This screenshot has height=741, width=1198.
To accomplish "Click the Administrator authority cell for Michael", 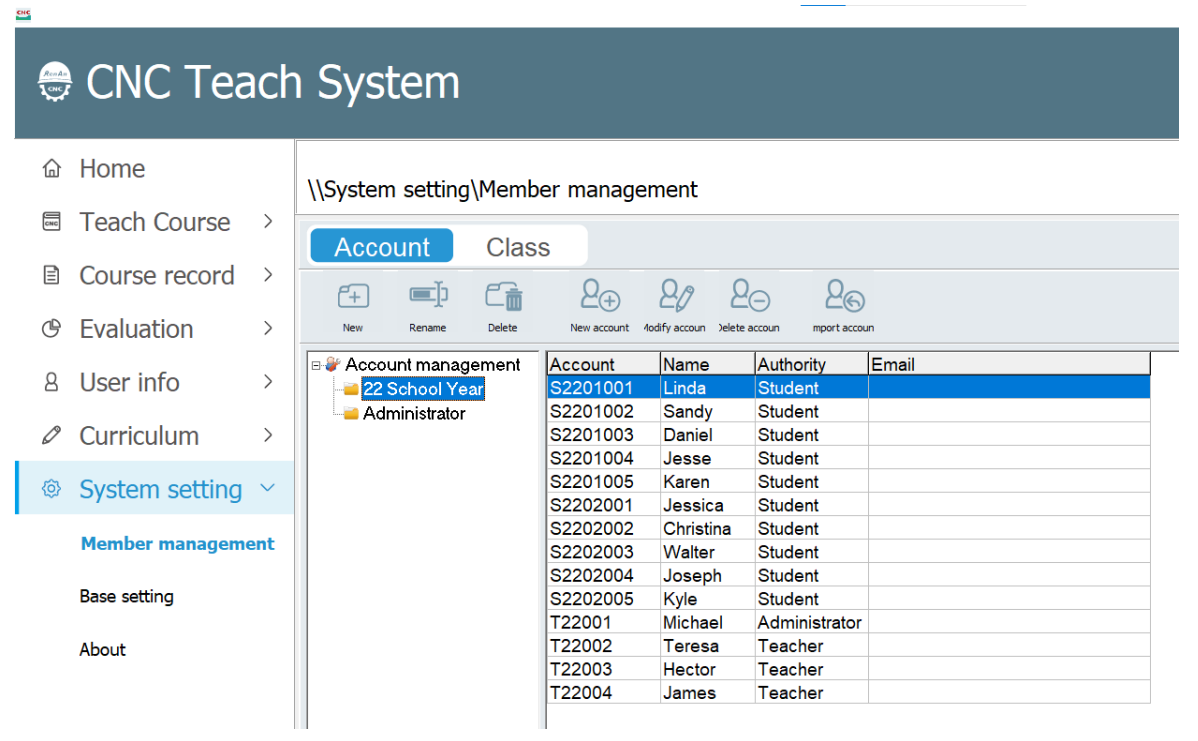I will (x=811, y=622).
